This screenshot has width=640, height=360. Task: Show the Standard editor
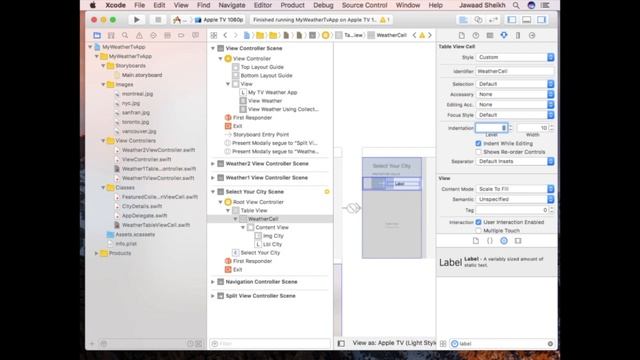463,20
